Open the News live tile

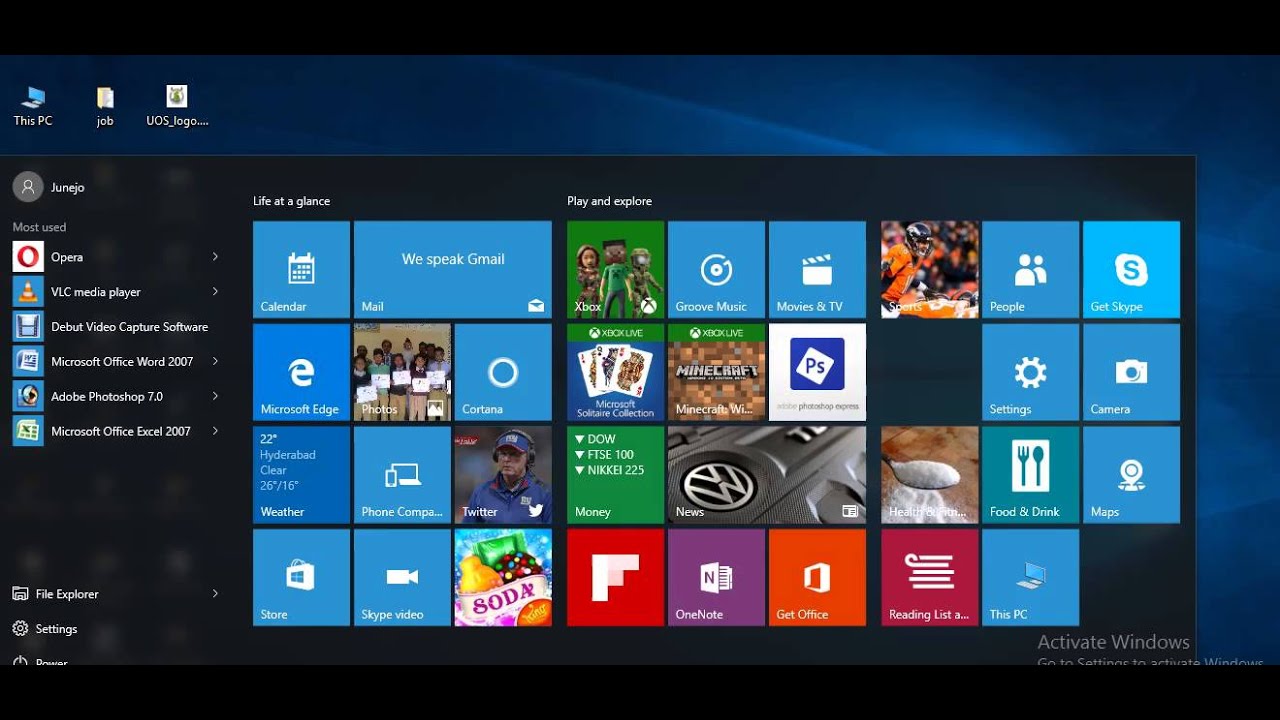(767, 475)
